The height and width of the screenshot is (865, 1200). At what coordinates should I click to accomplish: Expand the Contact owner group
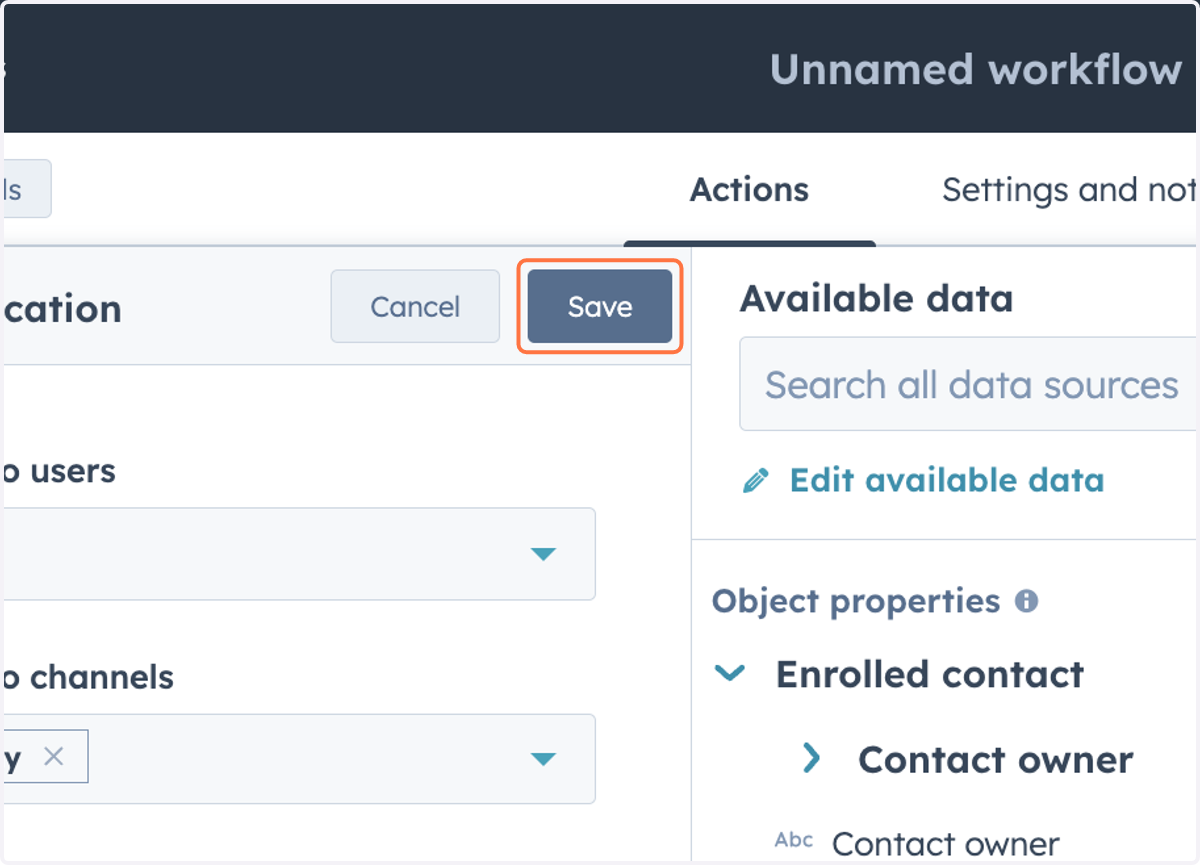pyautogui.click(x=811, y=759)
